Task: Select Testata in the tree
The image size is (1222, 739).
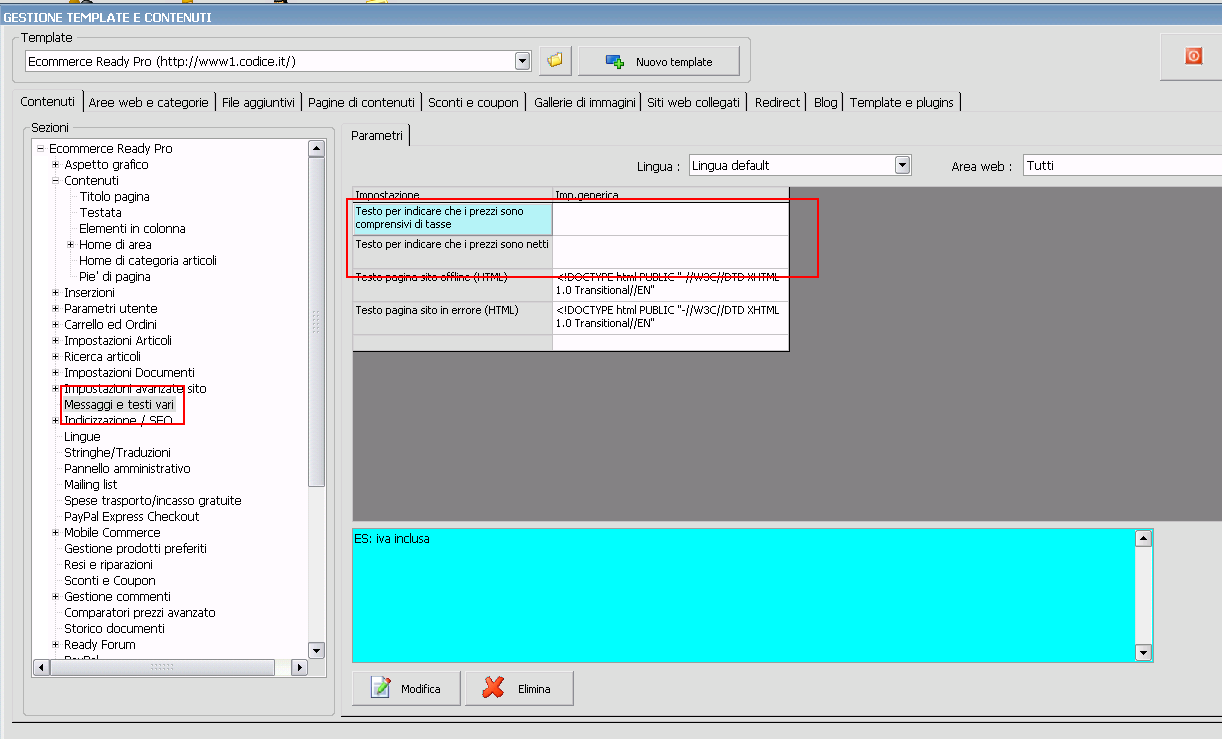Action: pos(100,212)
